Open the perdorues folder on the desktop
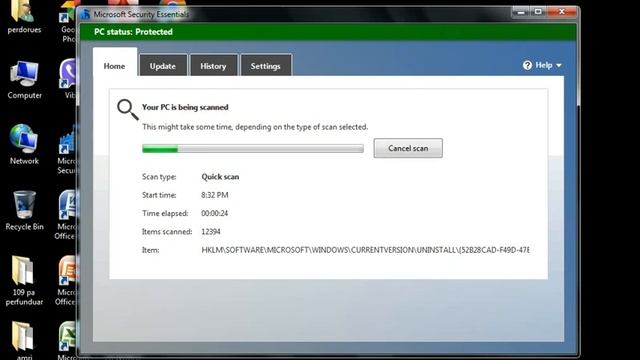 tap(24, 17)
